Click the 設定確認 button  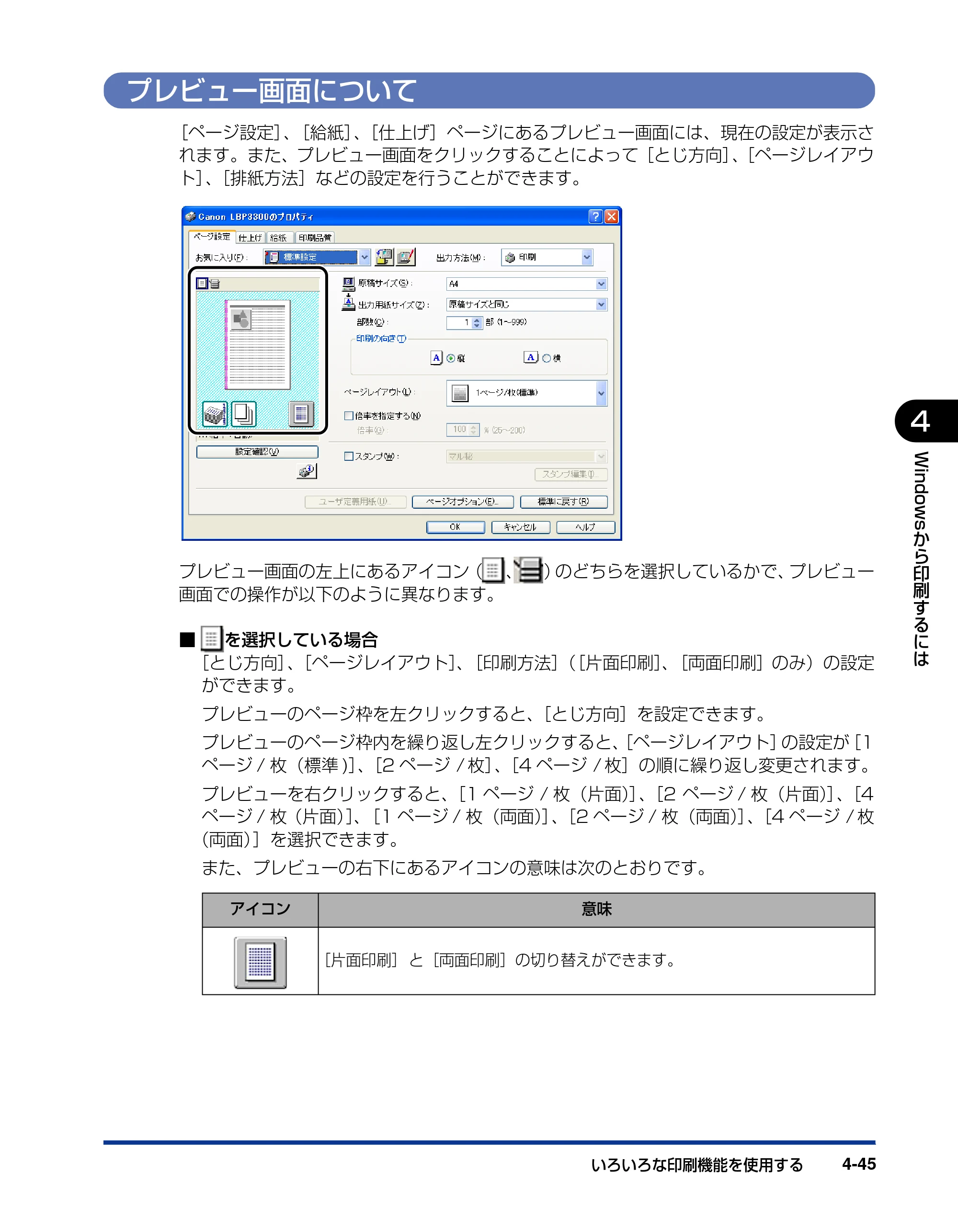click(257, 452)
